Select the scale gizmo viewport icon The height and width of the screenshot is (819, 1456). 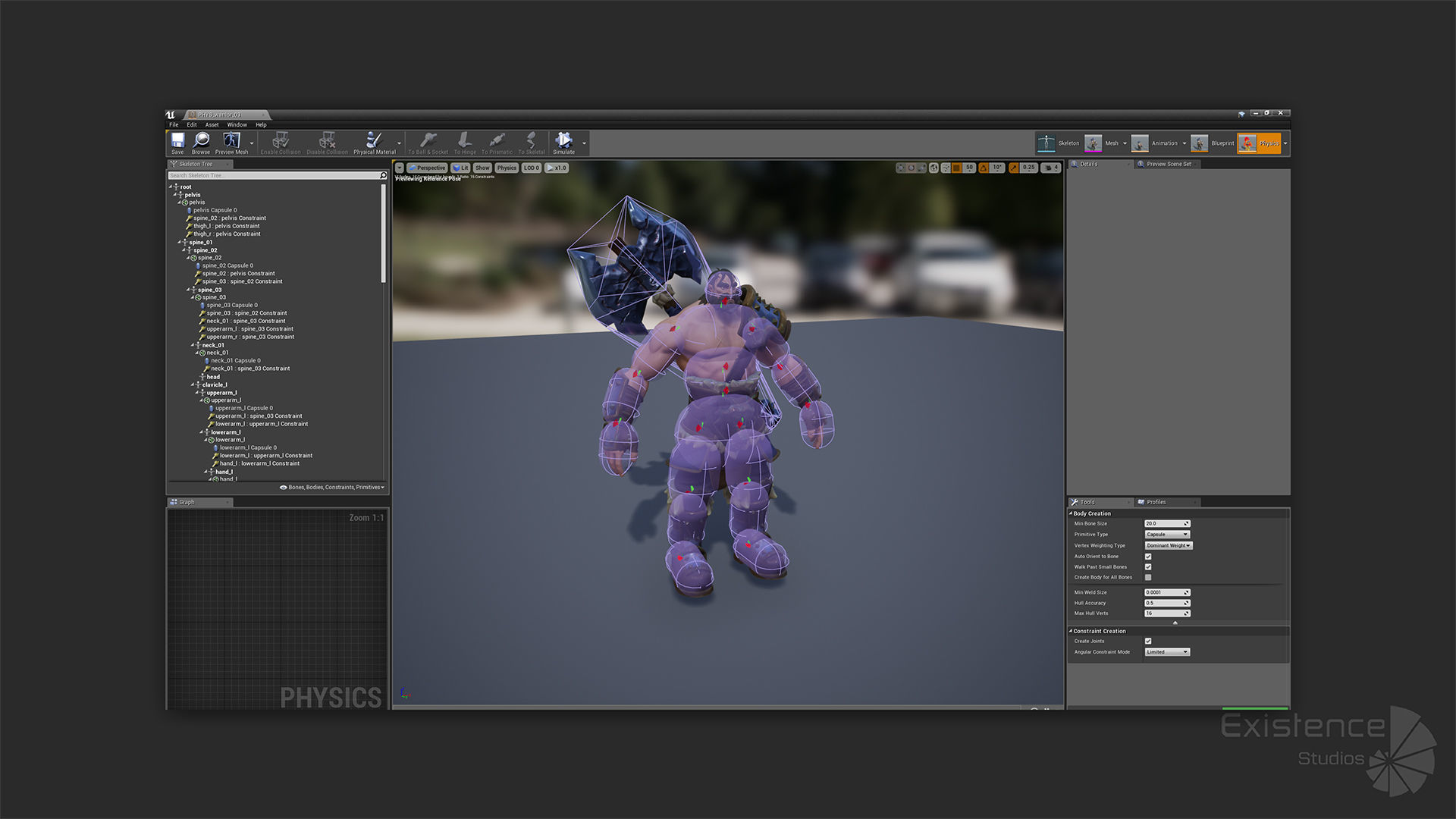point(921,168)
